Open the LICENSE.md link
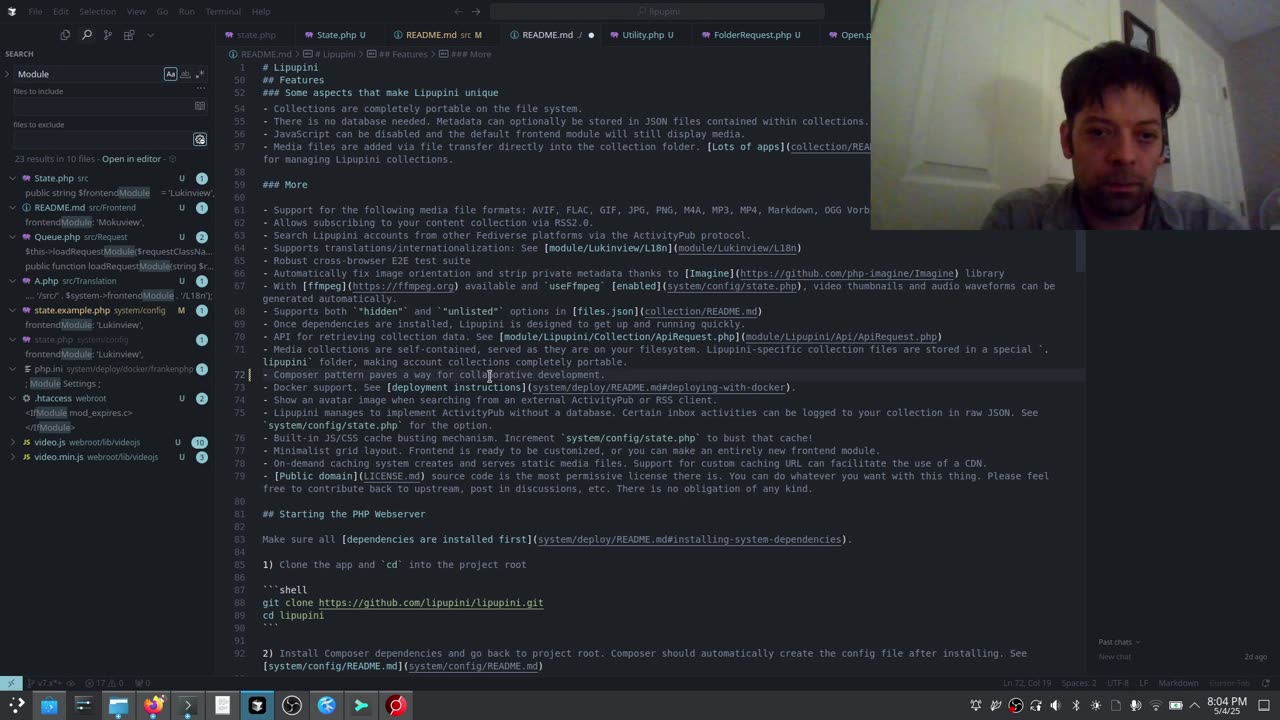Image resolution: width=1280 pixels, height=720 pixels. point(392,476)
